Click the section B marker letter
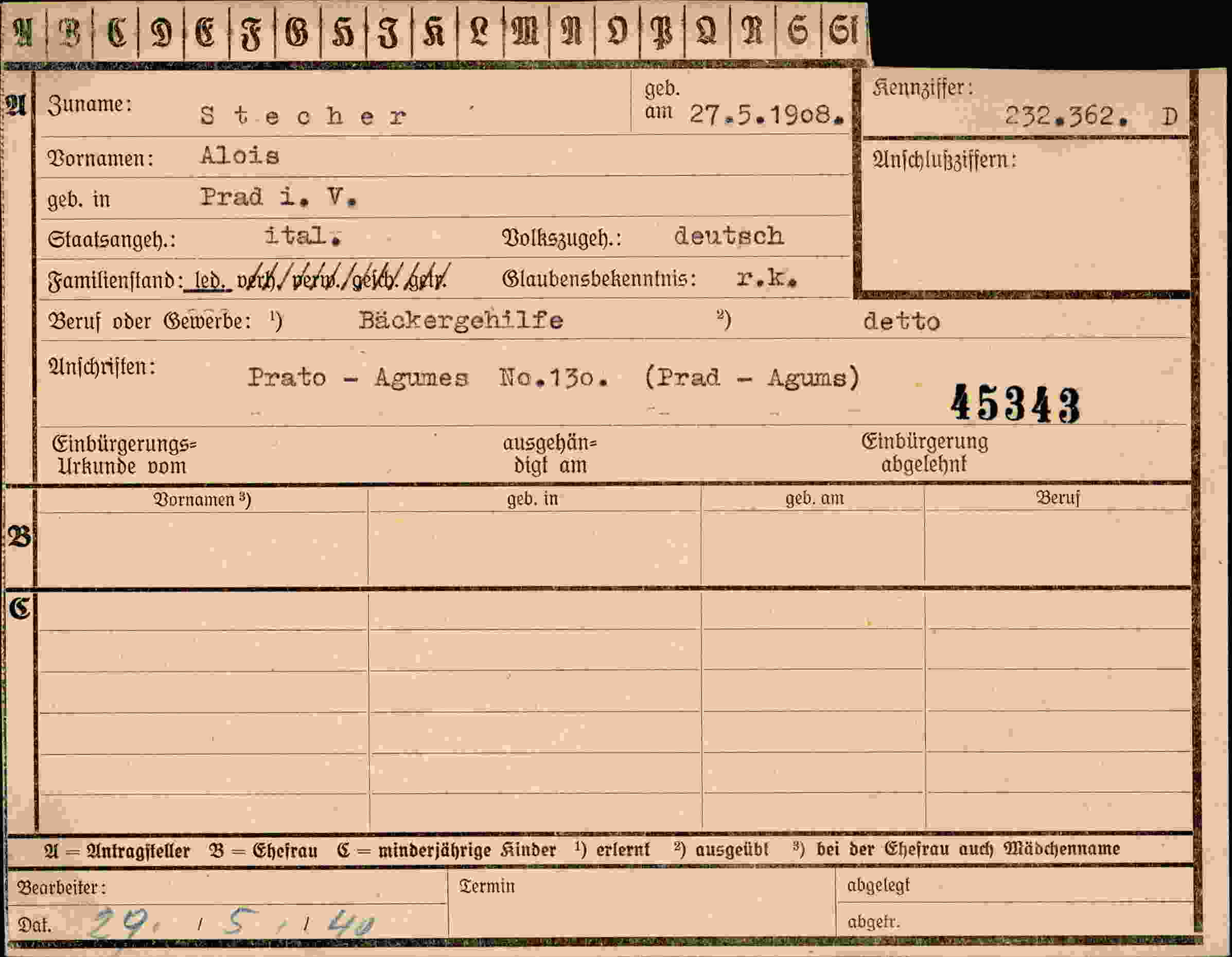This screenshot has width=1232, height=957. point(19,536)
